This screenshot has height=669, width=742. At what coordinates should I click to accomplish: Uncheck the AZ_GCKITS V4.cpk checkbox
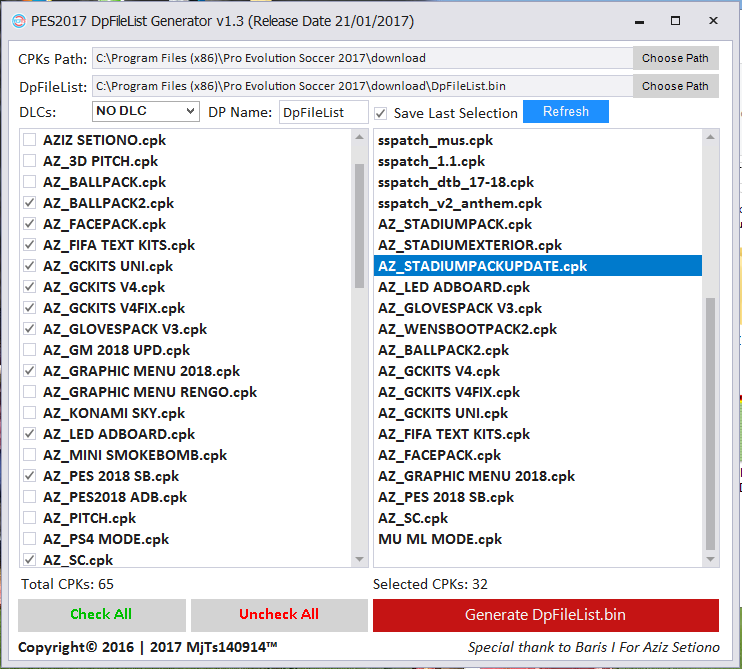pyautogui.click(x=29, y=287)
